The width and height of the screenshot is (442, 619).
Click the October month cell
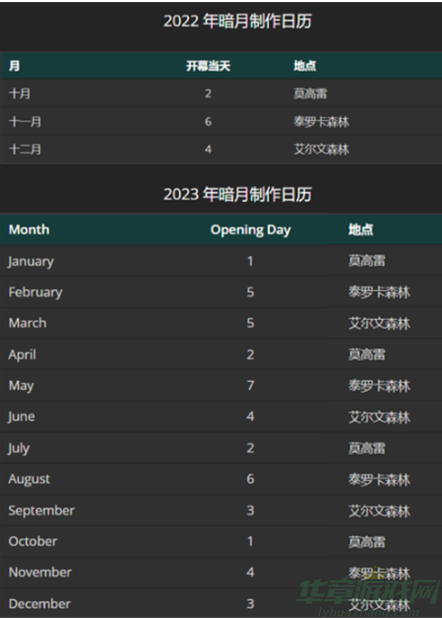pyautogui.click(x=33, y=541)
